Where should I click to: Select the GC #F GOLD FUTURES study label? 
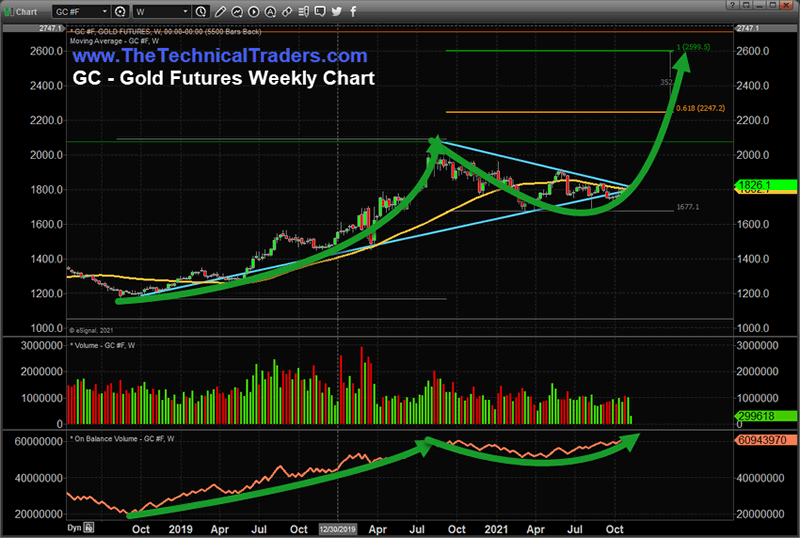pos(165,32)
